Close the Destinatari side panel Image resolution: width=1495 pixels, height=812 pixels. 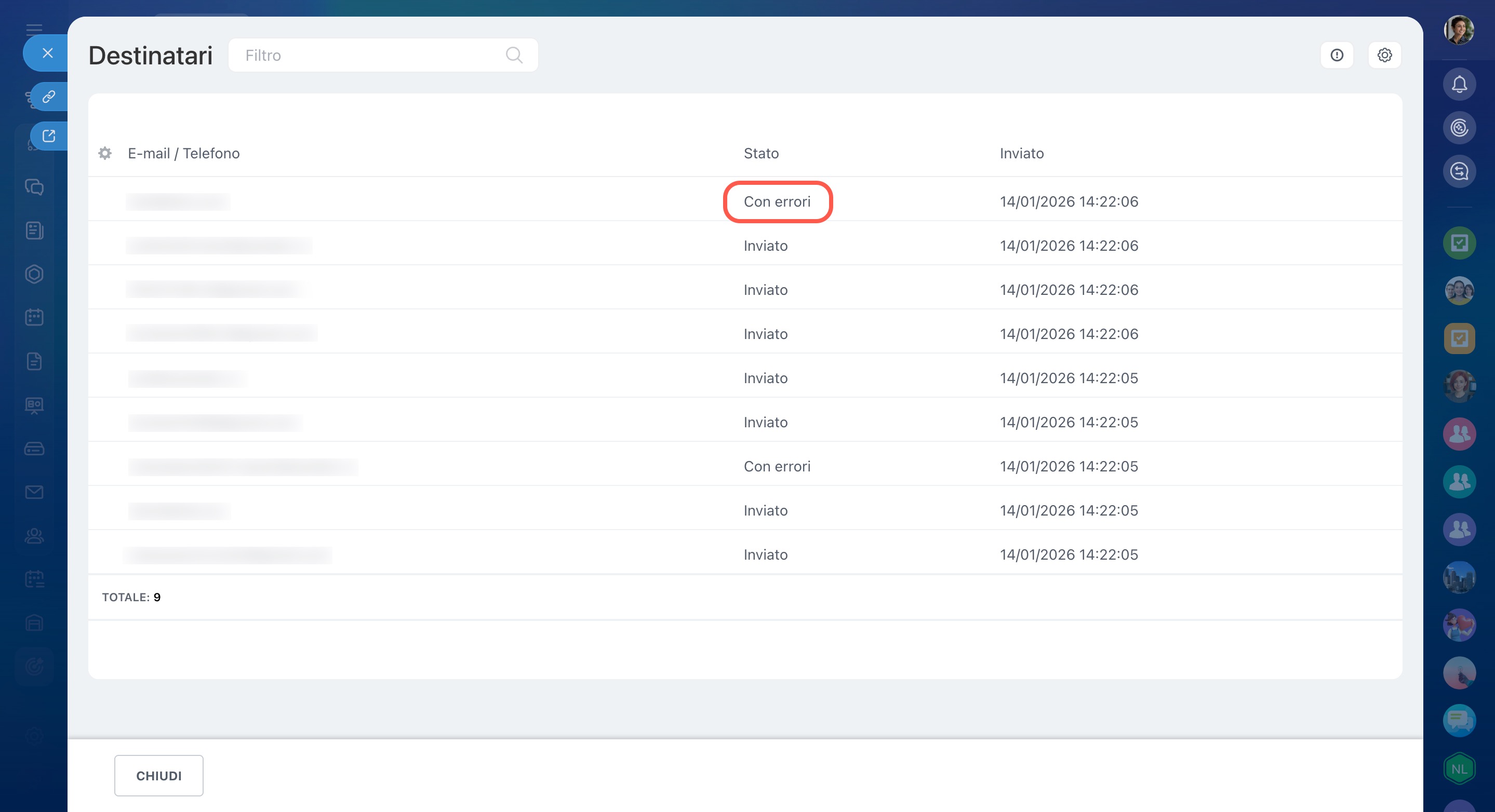[48, 53]
